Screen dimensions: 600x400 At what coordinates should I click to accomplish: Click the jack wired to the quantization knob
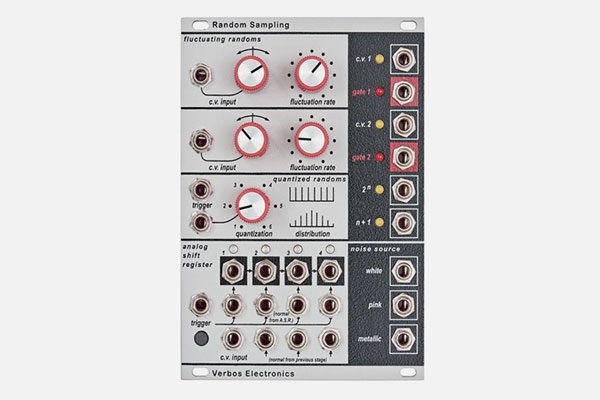point(201,222)
